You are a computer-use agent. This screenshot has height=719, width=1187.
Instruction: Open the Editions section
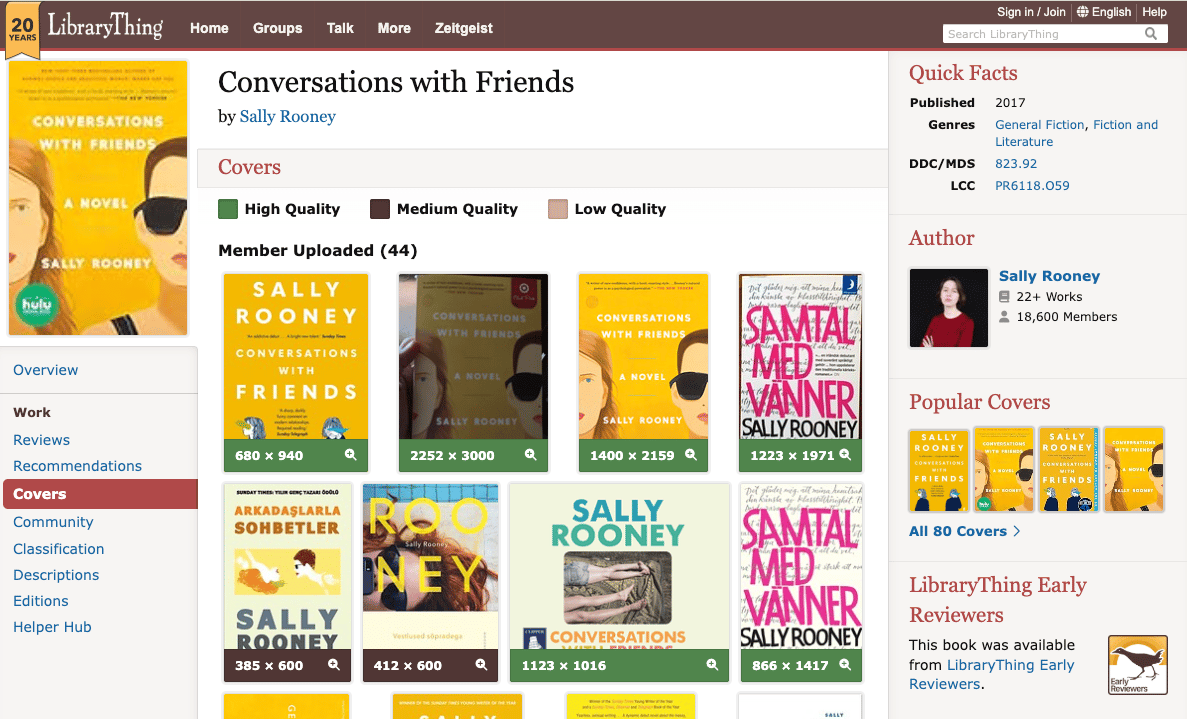[41, 601]
